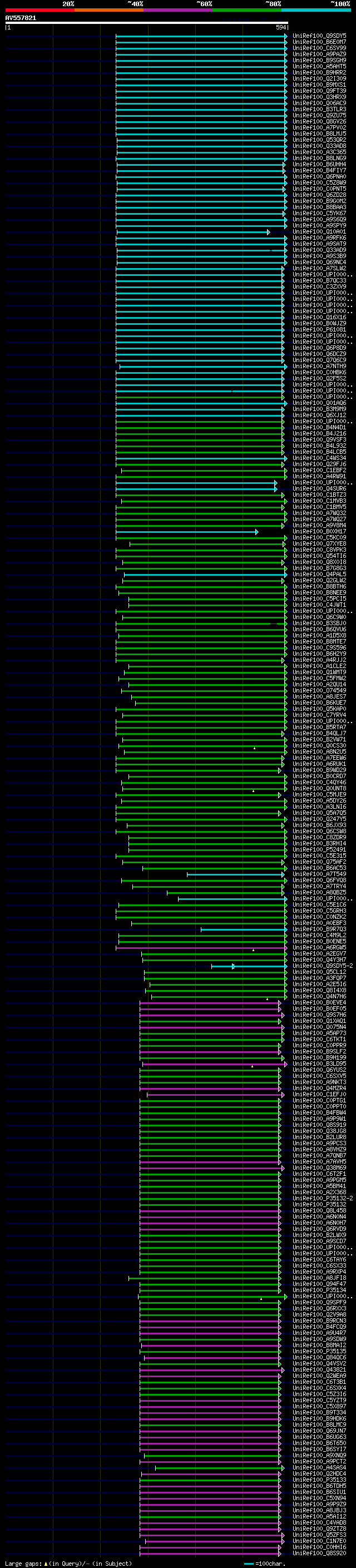Screen dimensions: 356x1568
Task: Select label UniRef100_A6RGW5
Action: point(319,948)
